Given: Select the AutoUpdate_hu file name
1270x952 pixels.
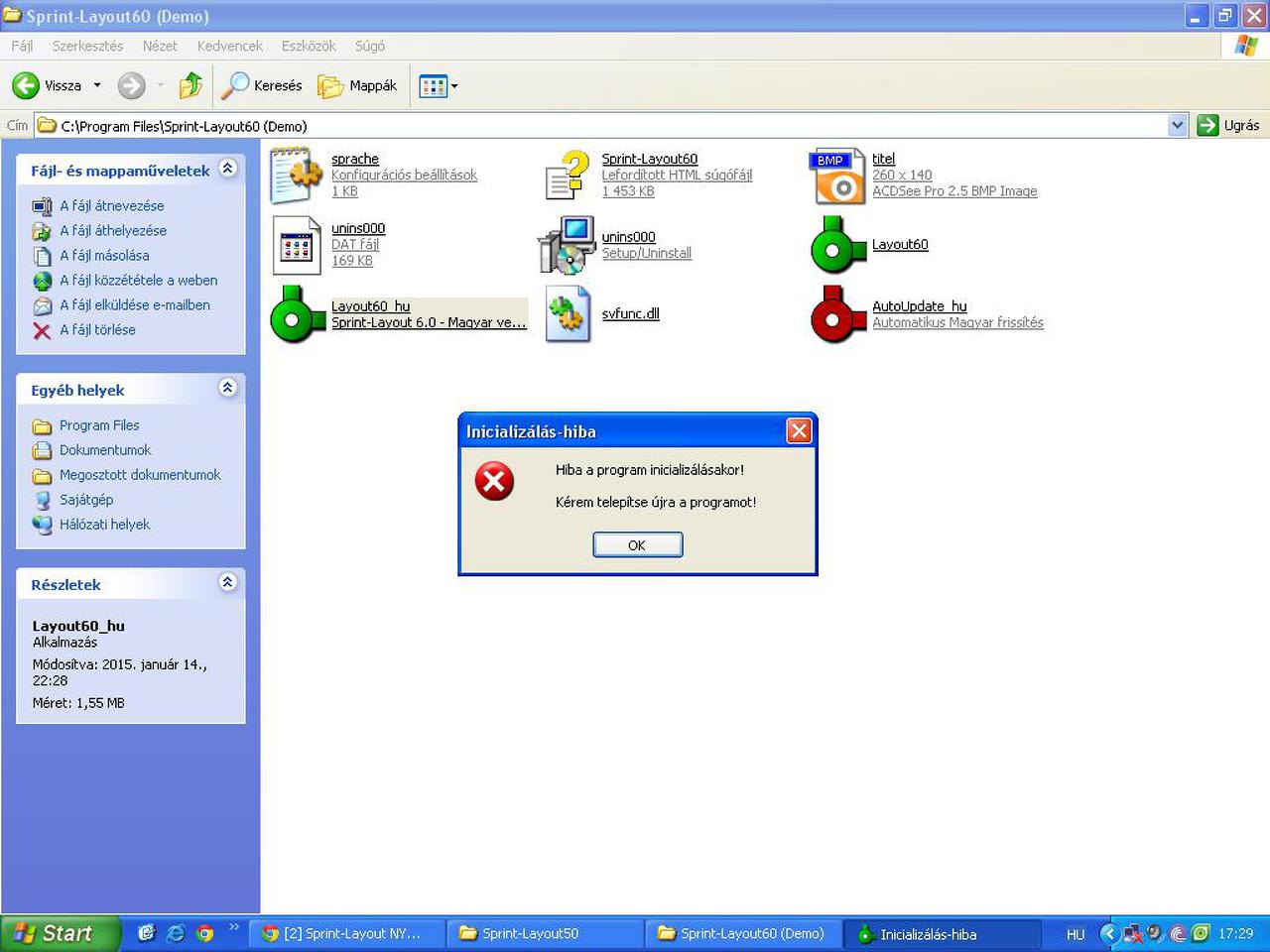Looking at the screenshot, I should [920, 306].
